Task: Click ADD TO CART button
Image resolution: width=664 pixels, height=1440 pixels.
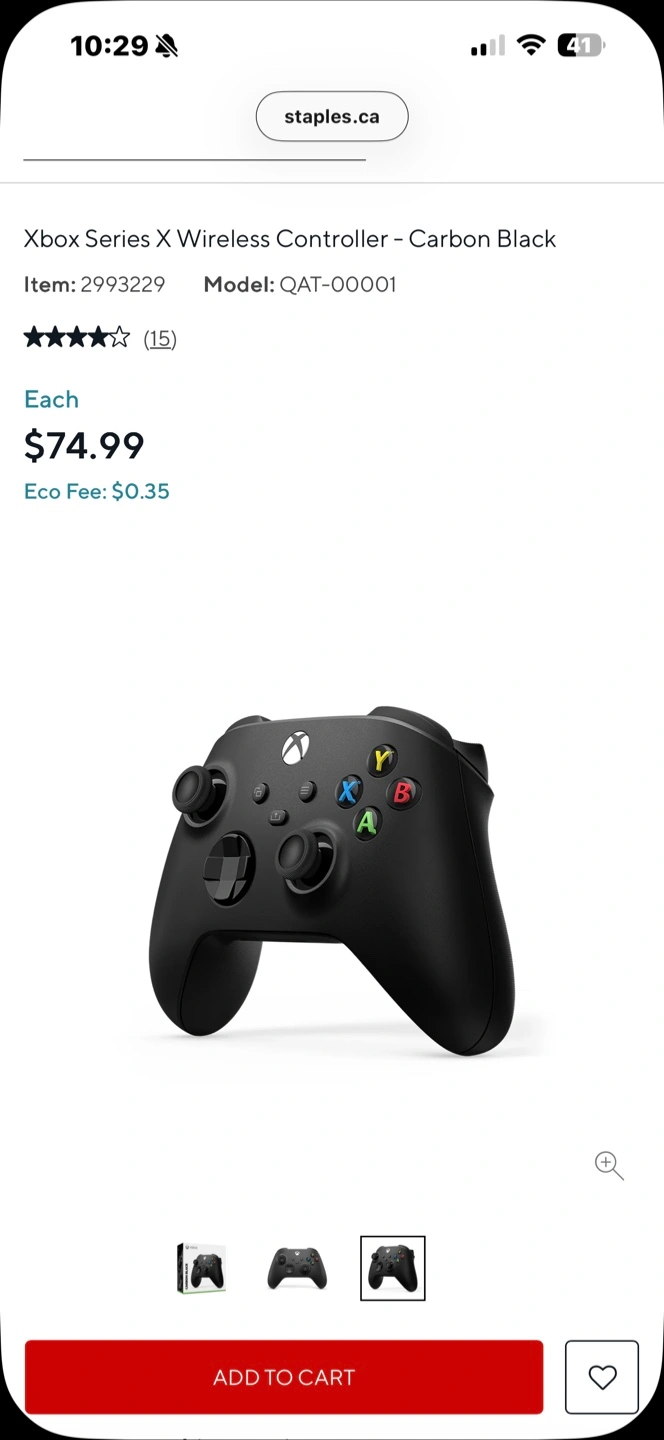Action: tap(284, 1377)
